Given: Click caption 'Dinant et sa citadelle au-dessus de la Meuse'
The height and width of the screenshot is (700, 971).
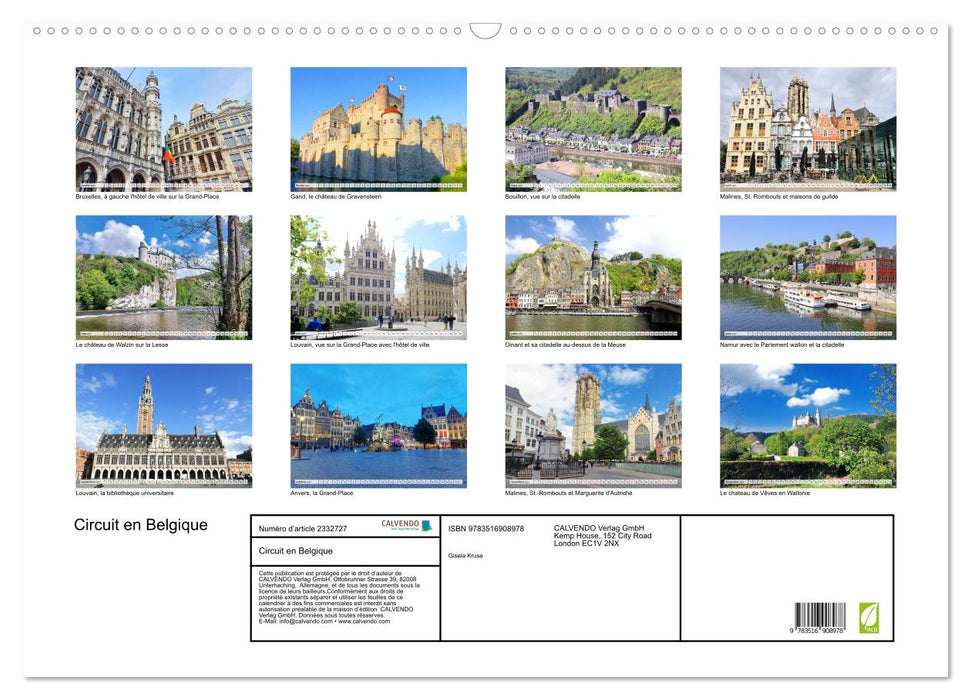Looking at the screenshot, I should coord(565,344).
